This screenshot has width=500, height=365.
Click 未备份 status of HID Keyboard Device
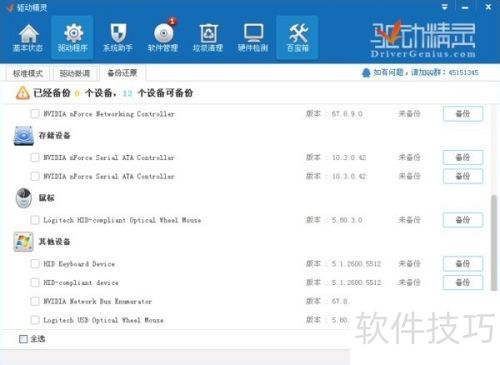(409, 264)
